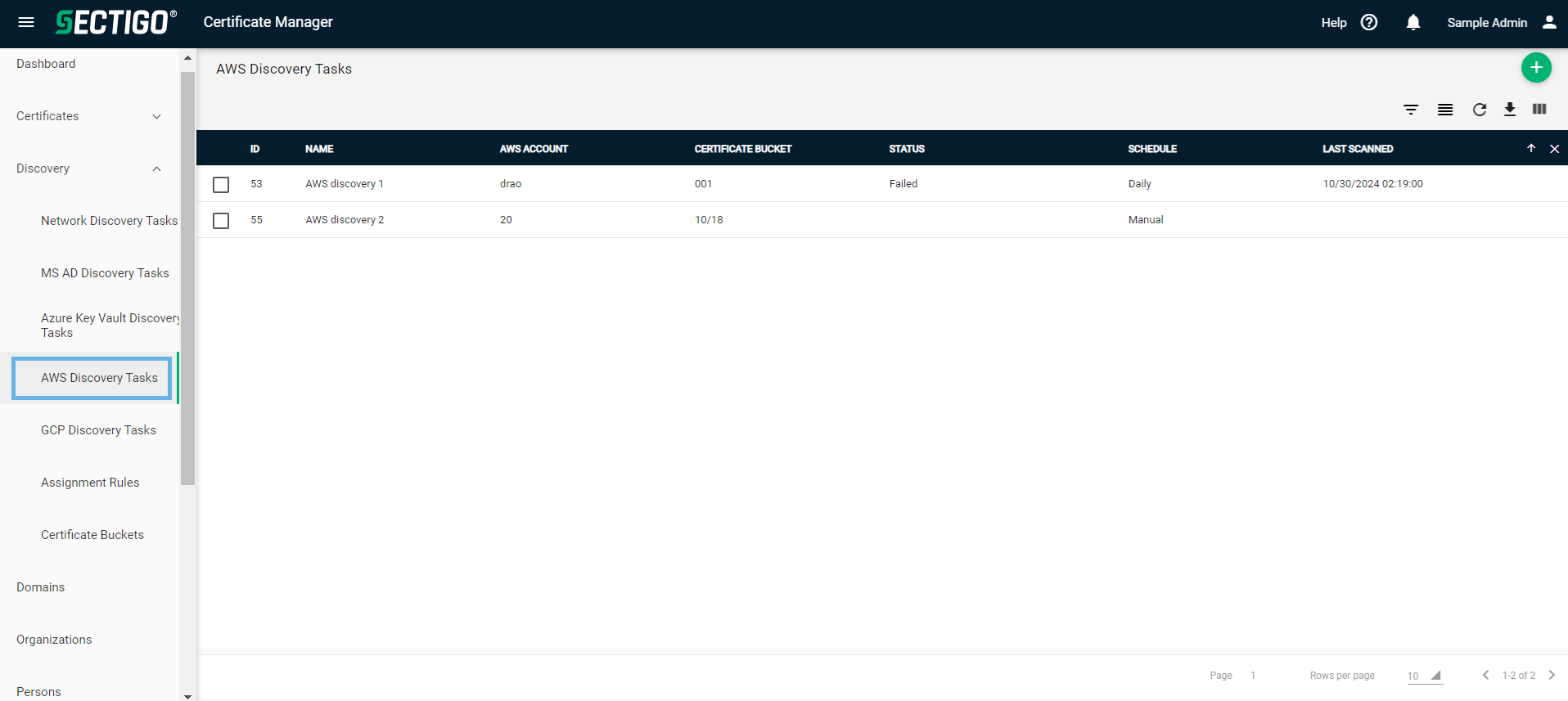The width and height of the screenshot is (1568, 701).
Task: Remove the Last Scanned column with X
Action: tap(1555, 149)
